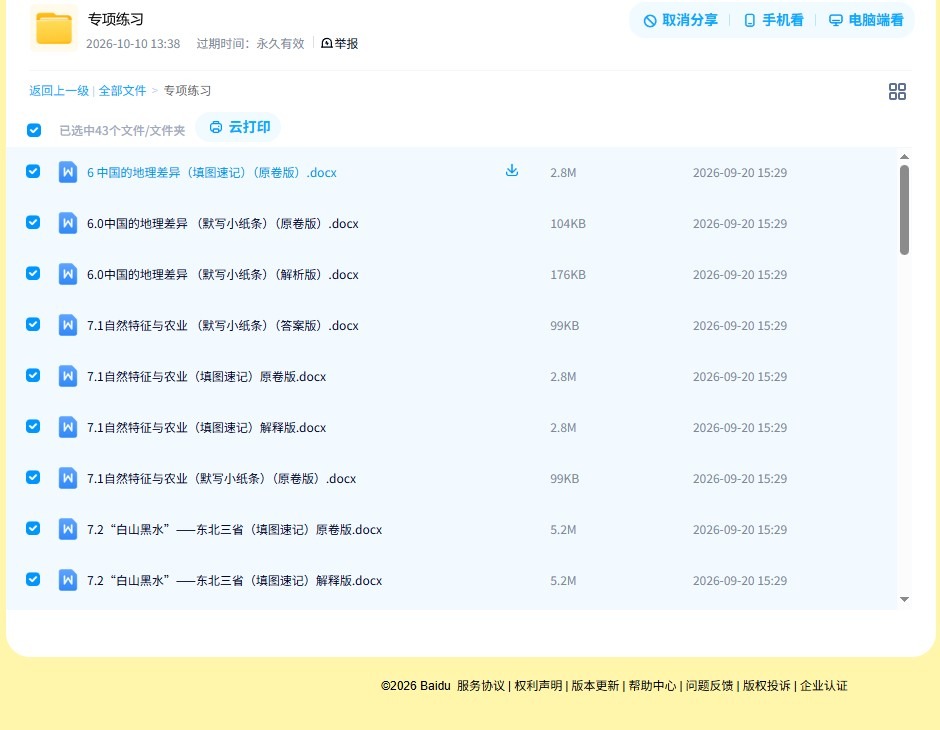Open 7.2 白山黑水 东北三省 解释版.docx
Image resolution: width=940 pixels, height=730 pixels.
click(234, 580)
